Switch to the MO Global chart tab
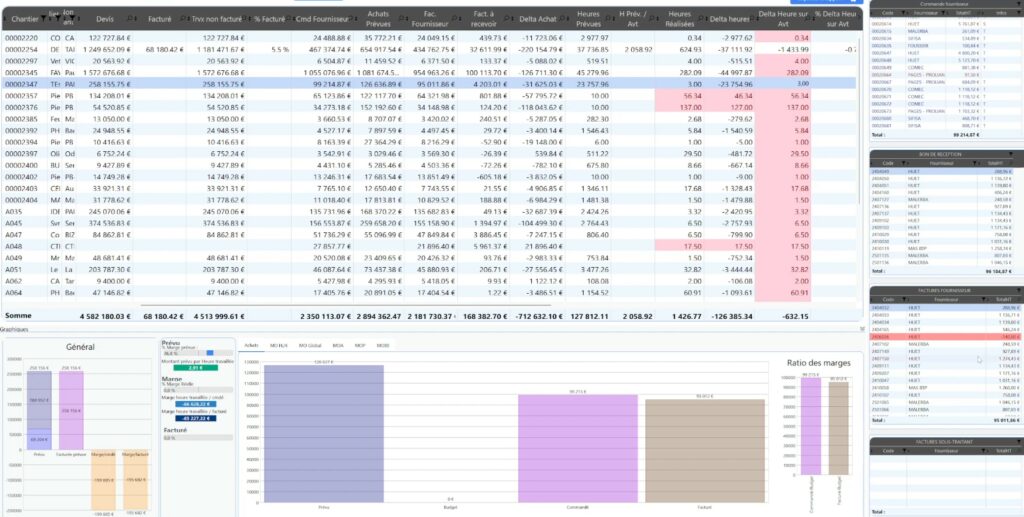1024x517 pixels. pos(310,344)
